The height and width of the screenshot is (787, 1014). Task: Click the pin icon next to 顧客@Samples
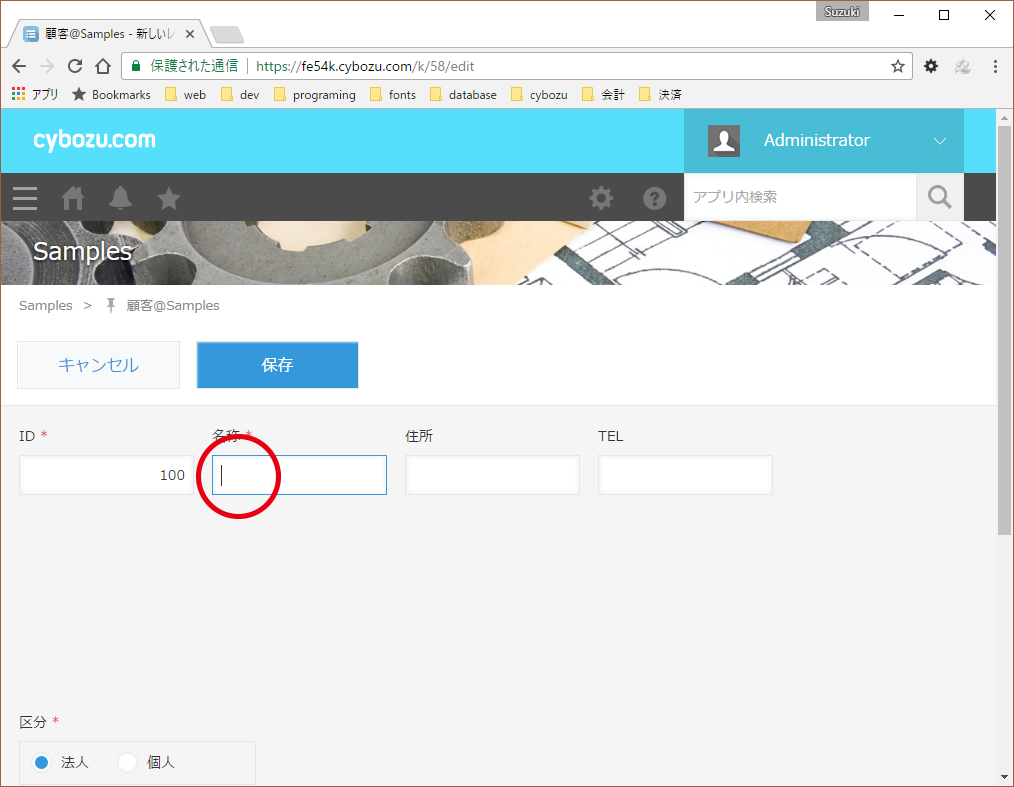pos(111,305)
